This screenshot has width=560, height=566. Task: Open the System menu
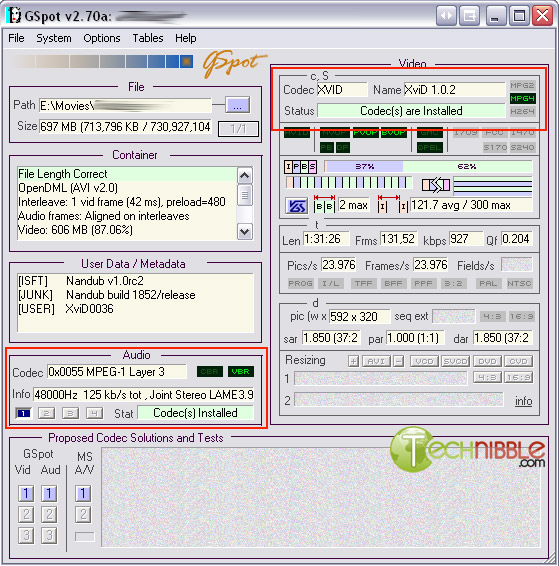[x=53, y=38]
